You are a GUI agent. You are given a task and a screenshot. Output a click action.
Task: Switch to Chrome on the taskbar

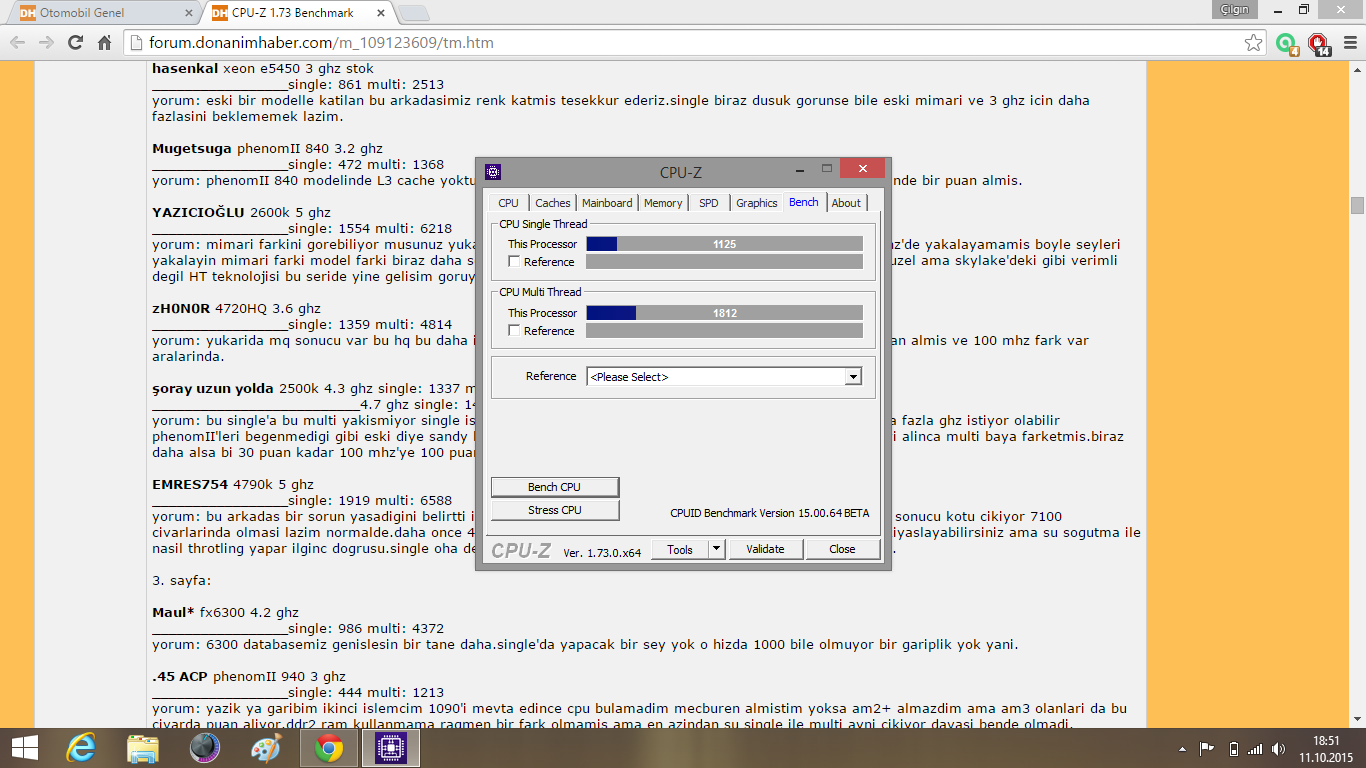(329, 748)
